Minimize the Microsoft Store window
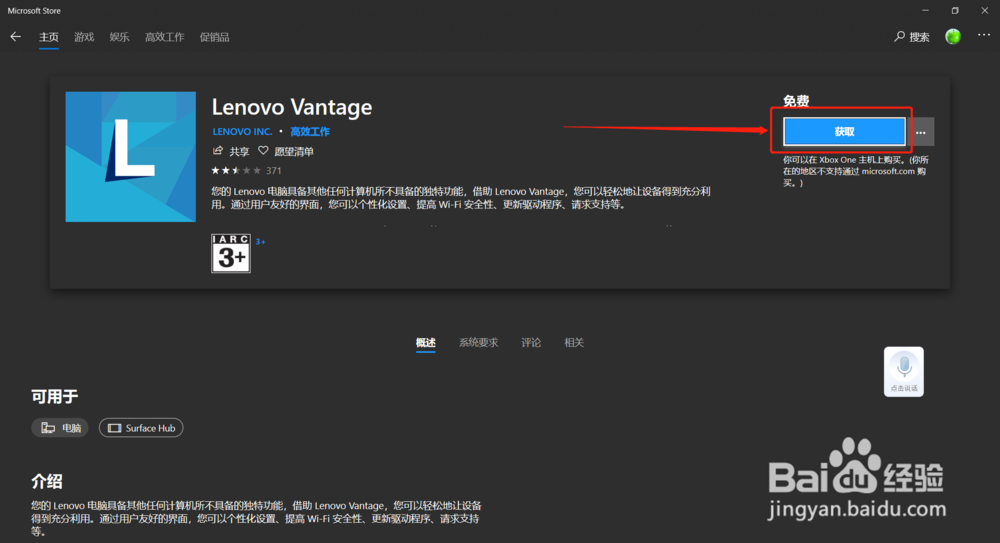Image resolution: width=1000 pixels, height=543 pixels. click(925, 10)
